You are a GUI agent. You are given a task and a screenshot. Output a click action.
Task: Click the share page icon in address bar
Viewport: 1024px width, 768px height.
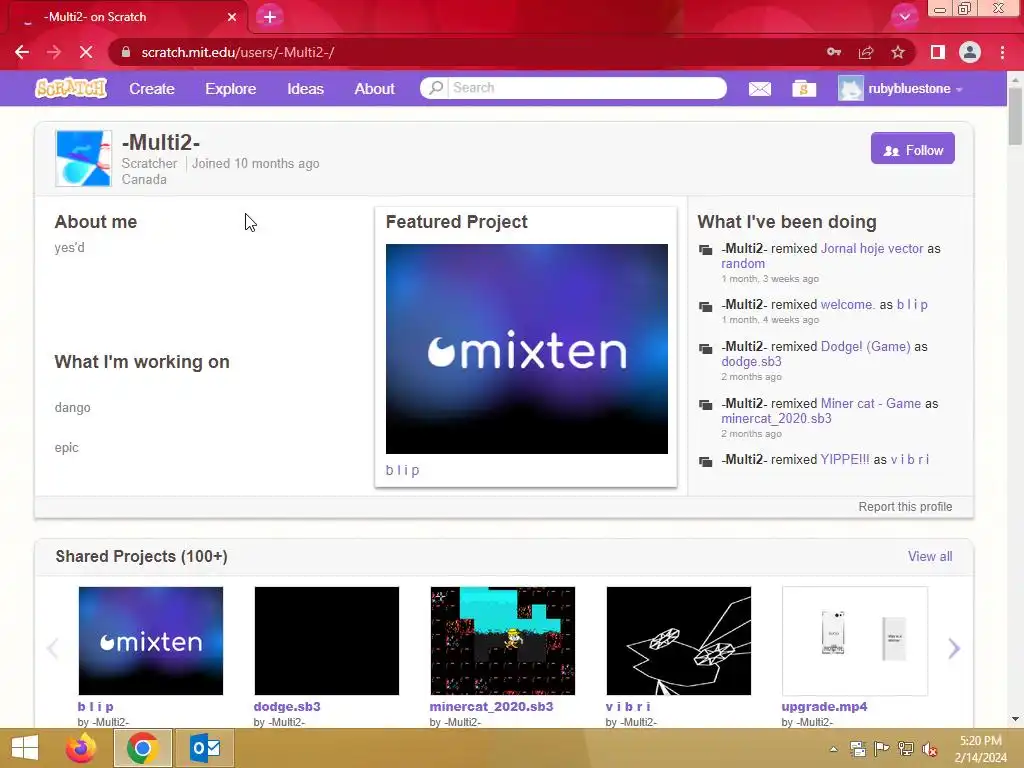pyautogui.click(x=866, y=52)
